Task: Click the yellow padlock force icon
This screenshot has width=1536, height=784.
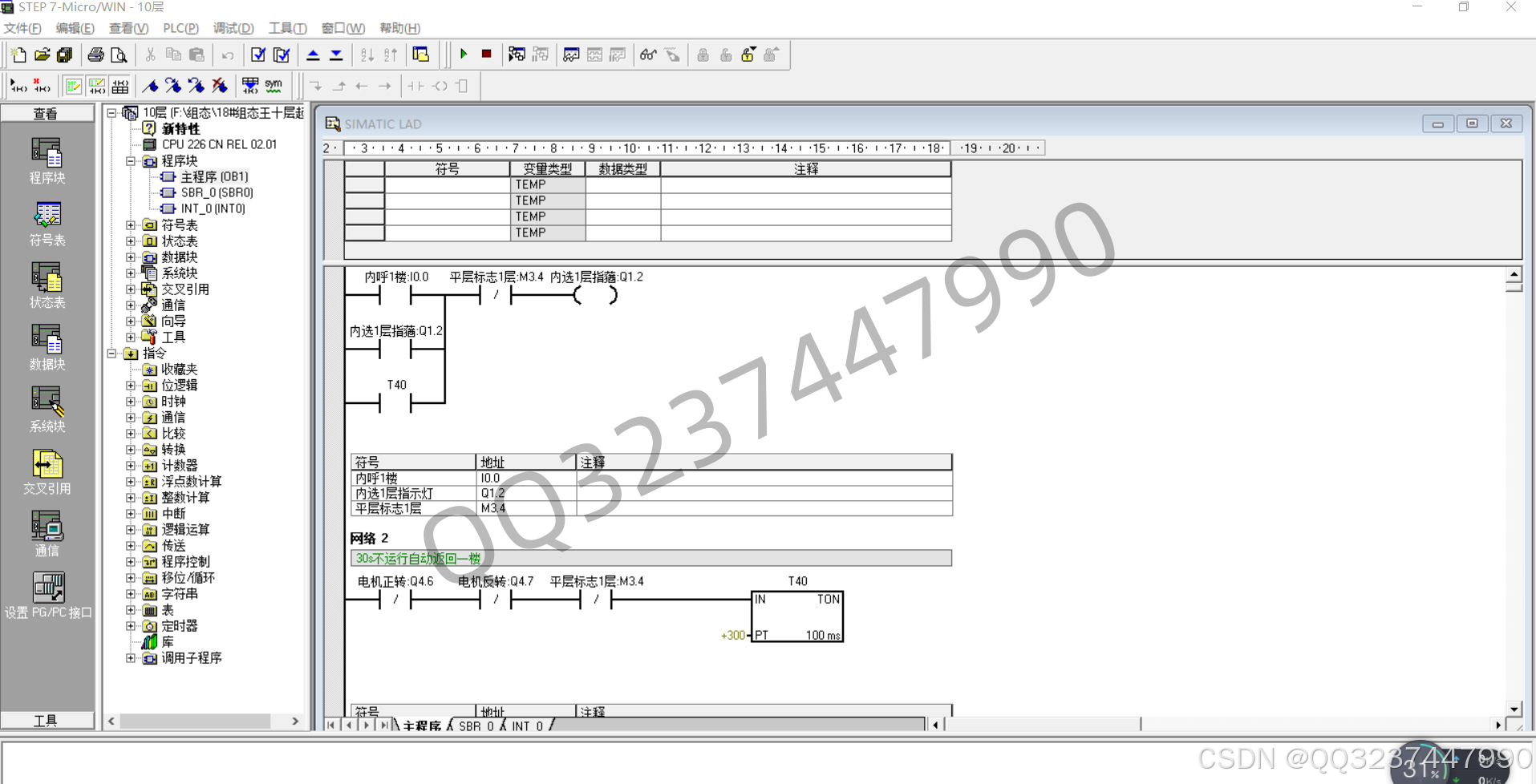Action: (x=748, y=55)
